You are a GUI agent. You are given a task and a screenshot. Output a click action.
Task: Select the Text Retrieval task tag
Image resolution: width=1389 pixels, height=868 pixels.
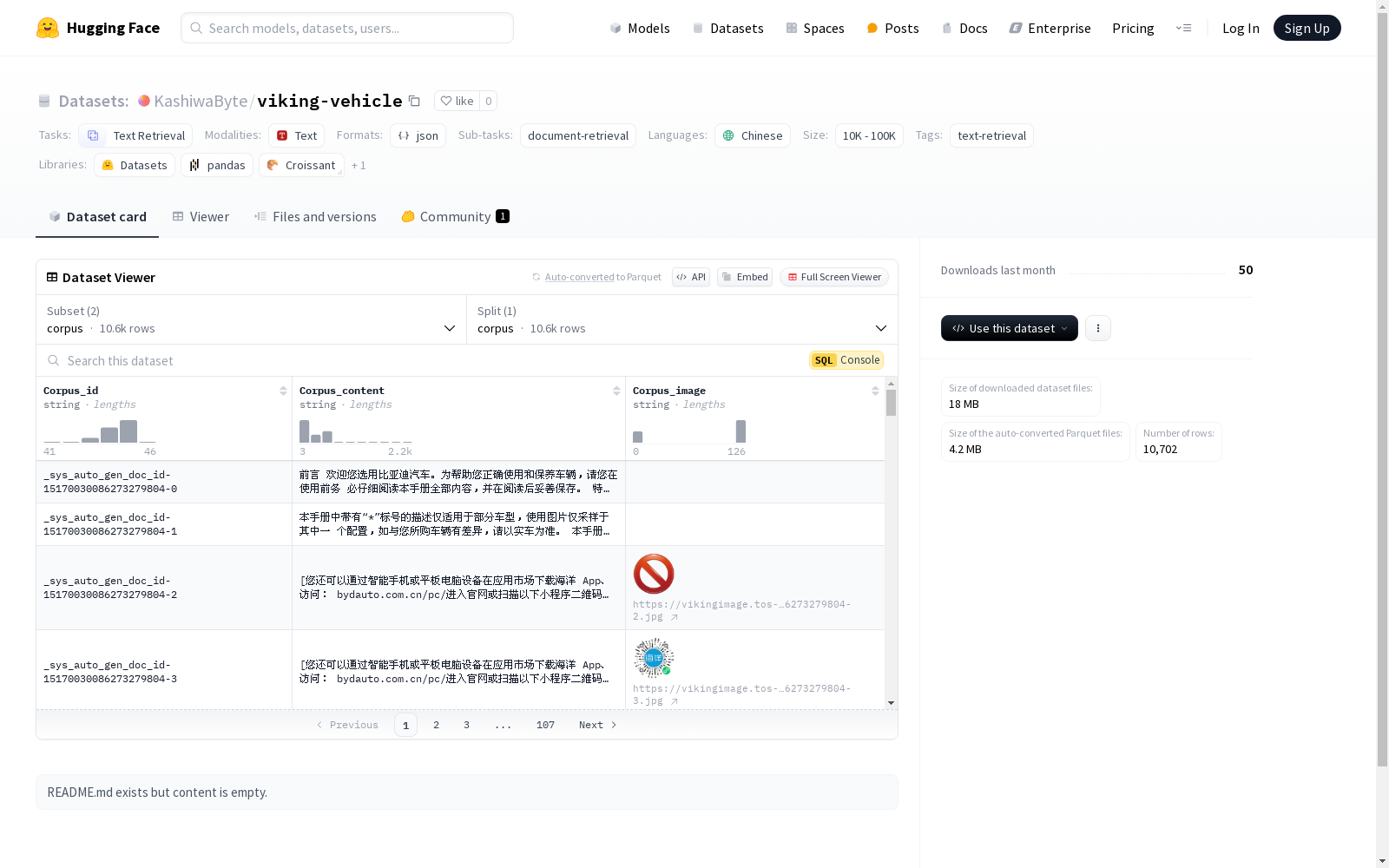click(135, 135)
